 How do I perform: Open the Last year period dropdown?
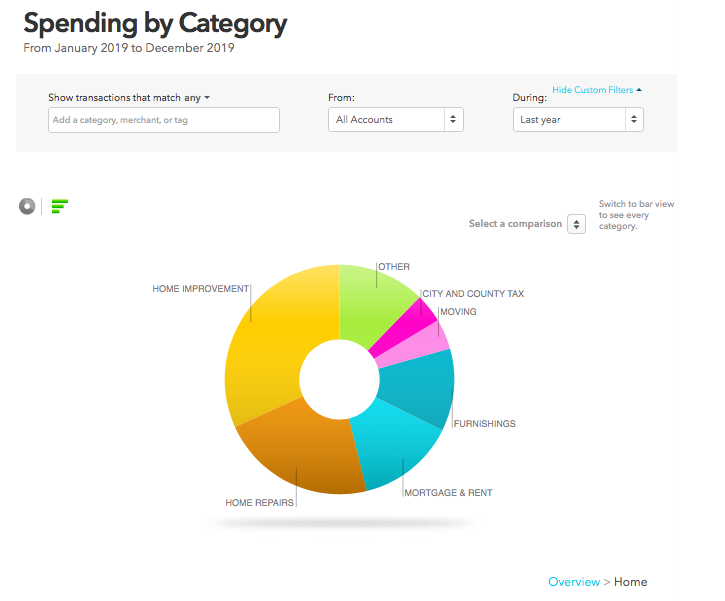578,120
